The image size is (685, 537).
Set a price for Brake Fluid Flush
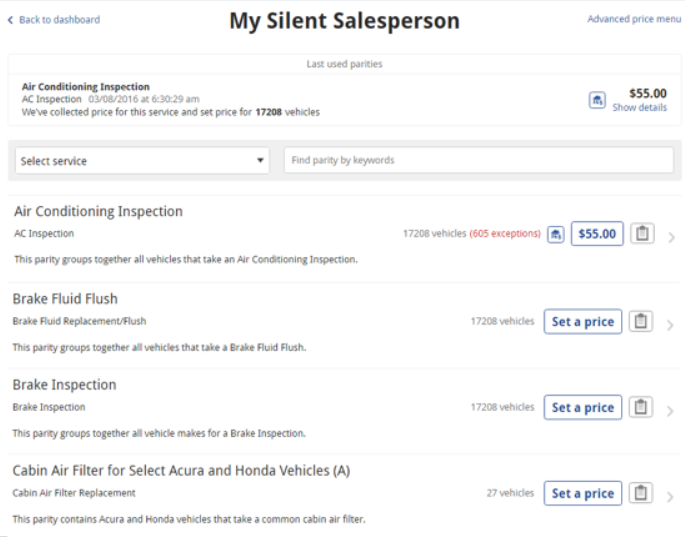click(583, 322)
